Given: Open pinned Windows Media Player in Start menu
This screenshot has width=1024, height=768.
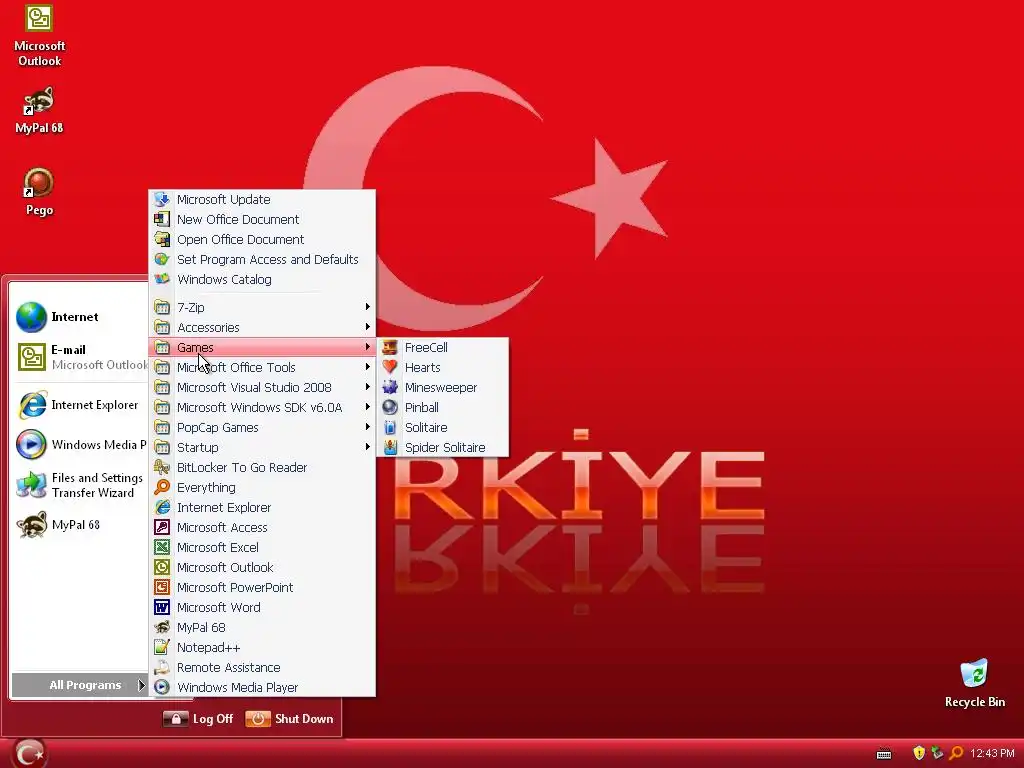Looking at the screenshot, I should [80, 445].
